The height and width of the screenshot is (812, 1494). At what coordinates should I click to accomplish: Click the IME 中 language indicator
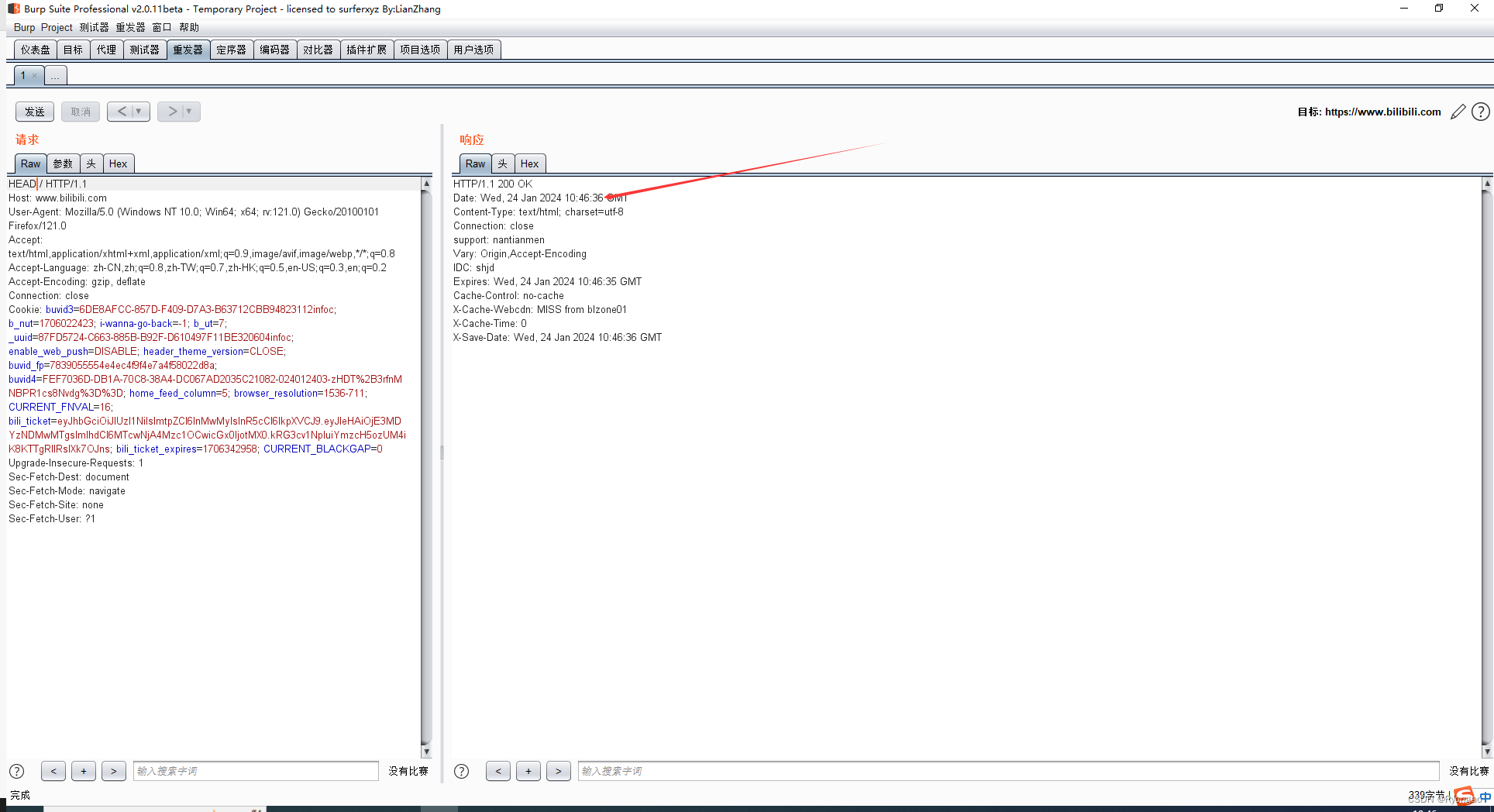point(1485,797)
